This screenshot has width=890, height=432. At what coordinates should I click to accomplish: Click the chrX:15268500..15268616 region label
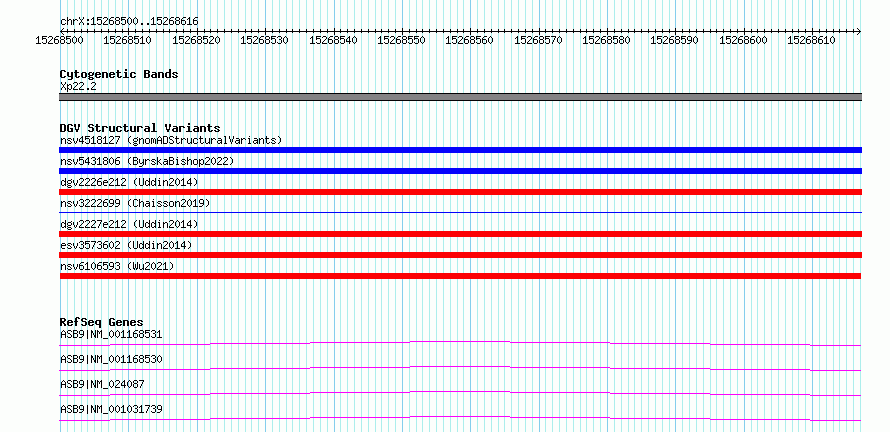pos(129,21)
